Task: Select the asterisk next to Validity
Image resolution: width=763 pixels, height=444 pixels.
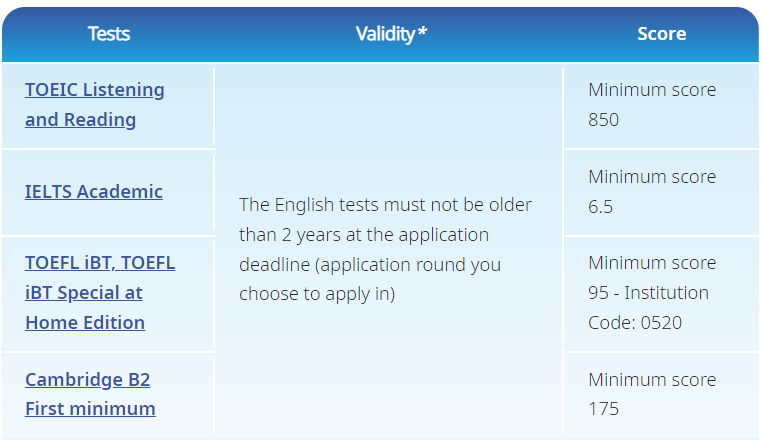Action: [x=422, y=31]
